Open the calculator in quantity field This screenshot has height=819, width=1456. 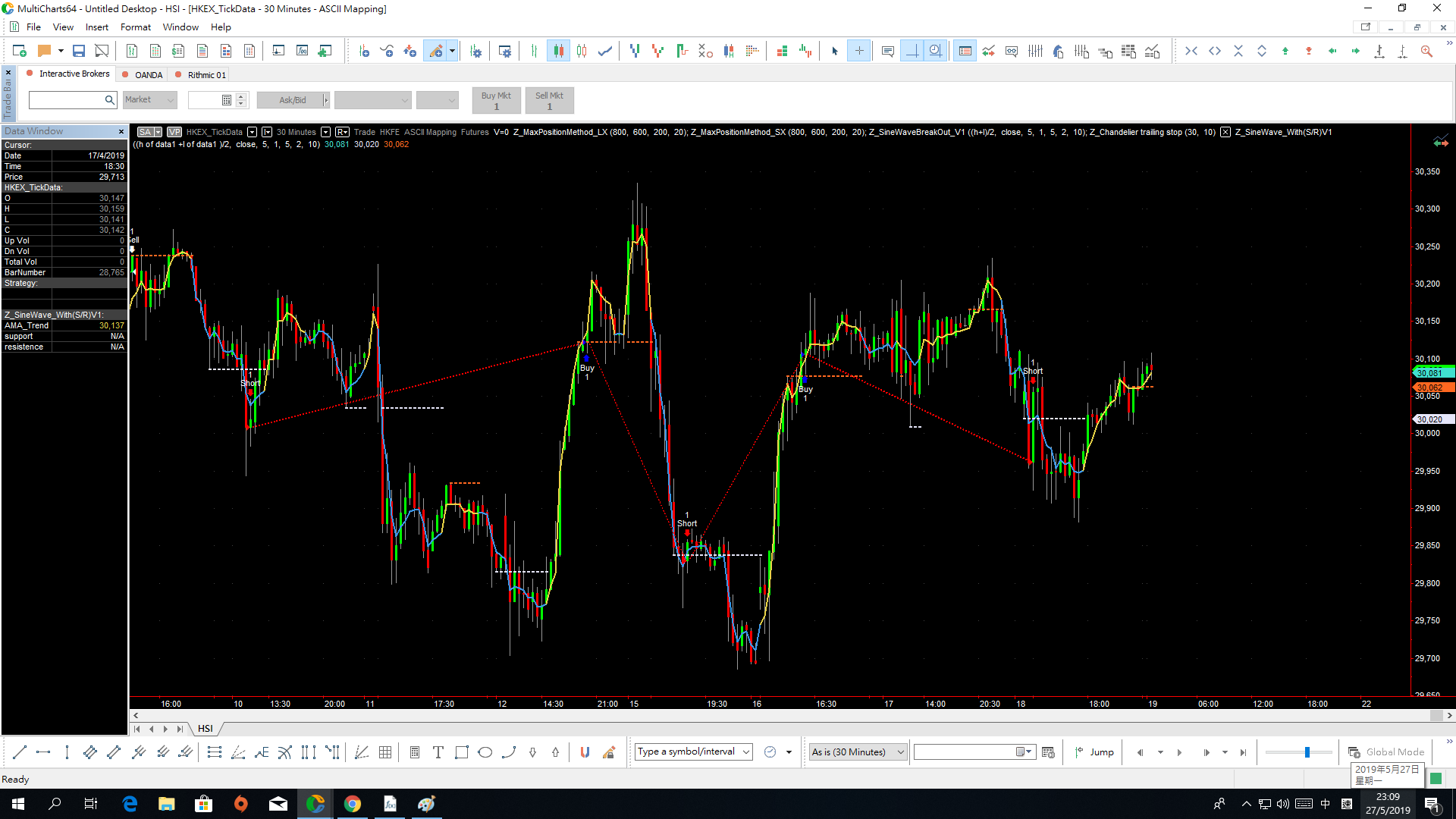point(226,100)
